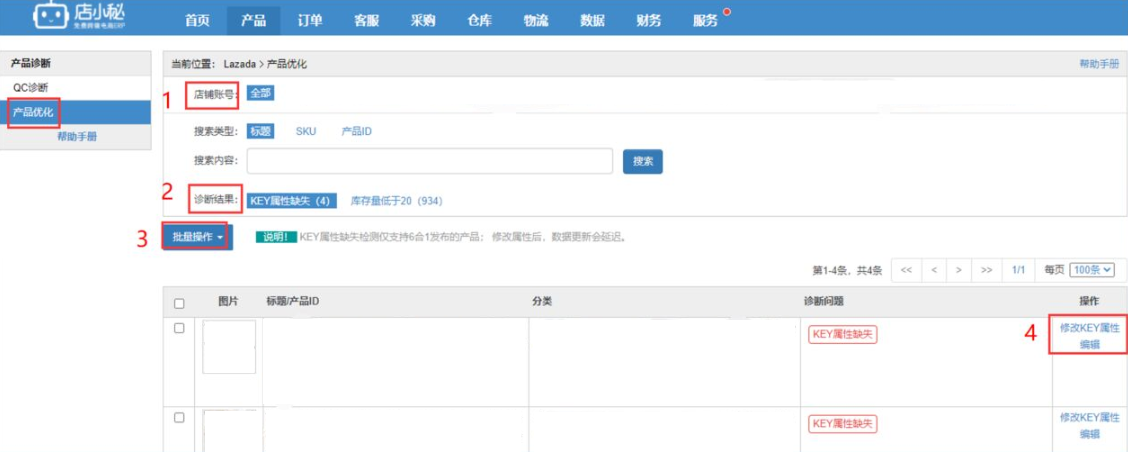
Task: Click into the 搜索内容 input field
Action: coord(429,161)
